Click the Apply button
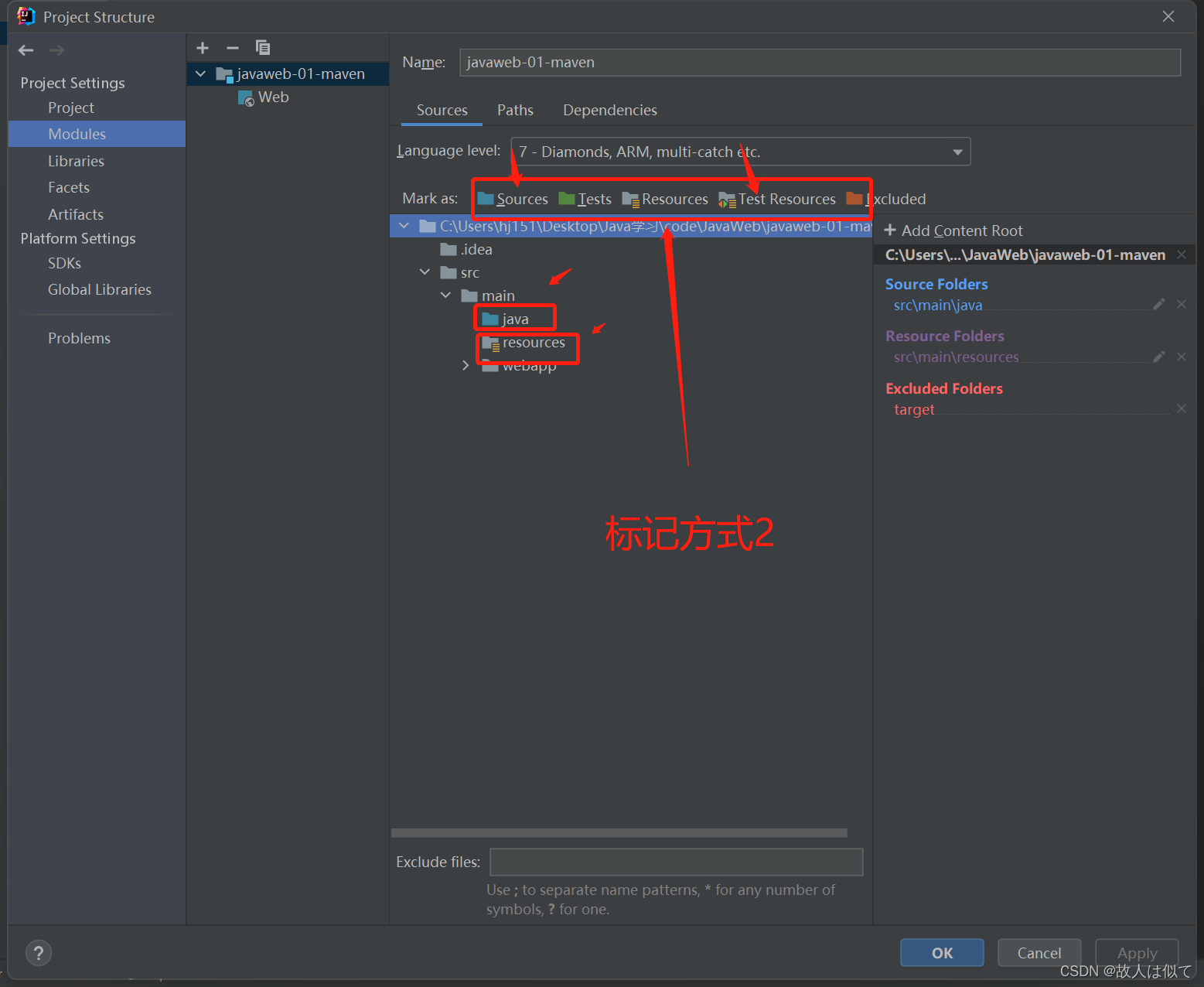This screenshot has width=1204, height=987. pyautogui.click(x=1137, y=953)
